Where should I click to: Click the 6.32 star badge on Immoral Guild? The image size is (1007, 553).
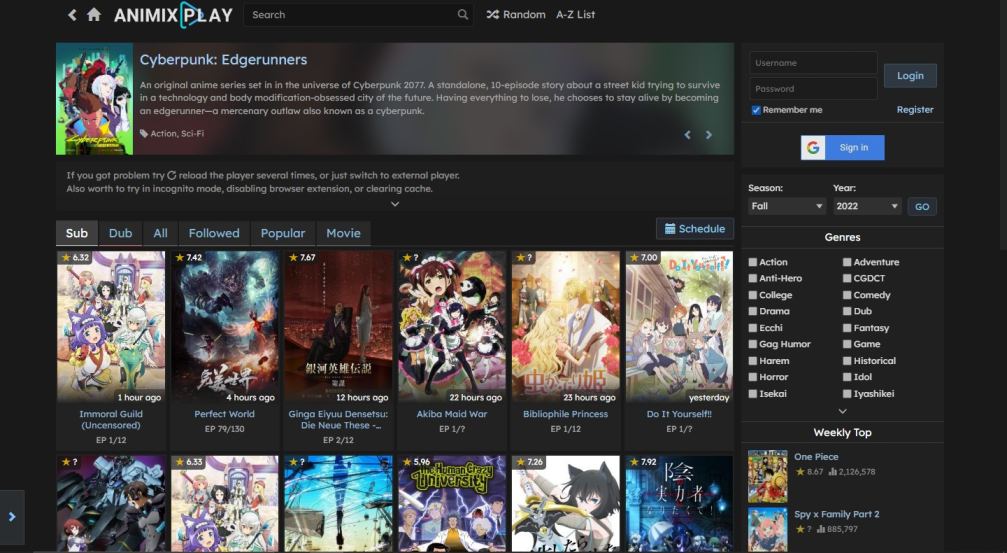[x=75, y=258]
